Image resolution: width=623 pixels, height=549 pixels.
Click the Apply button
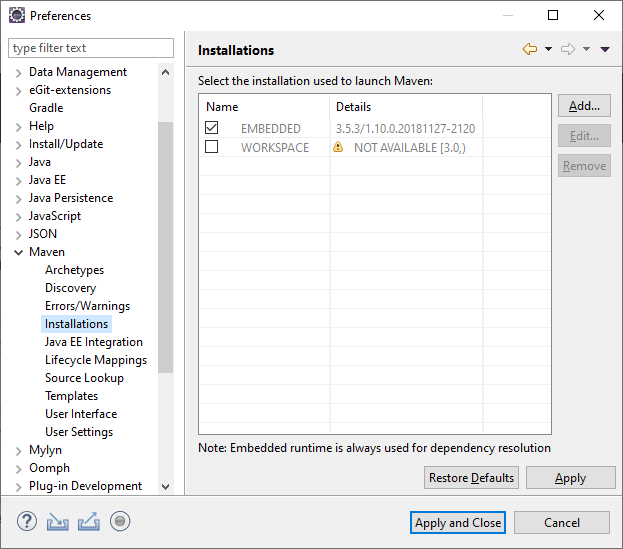(x=571, y=477)
